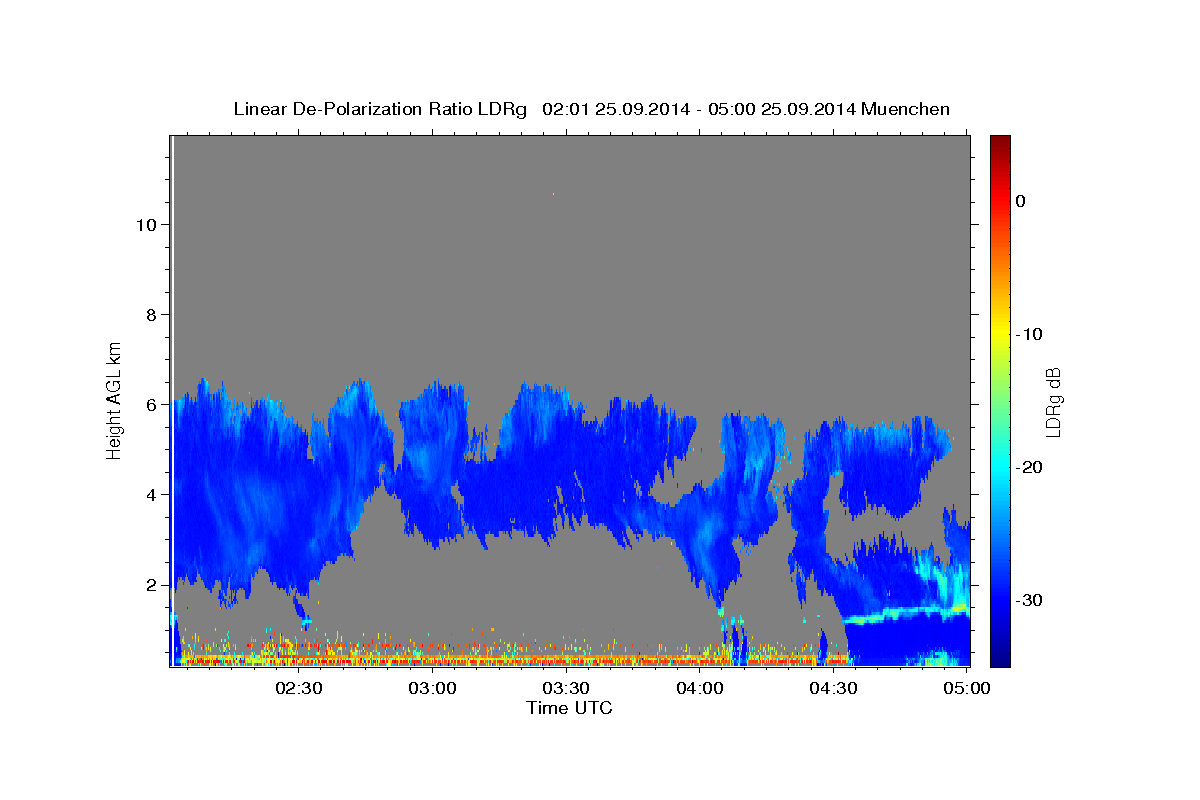Click the "Time UTC" axis label
Screen dimensions: 1200x800
click(569, 708)
